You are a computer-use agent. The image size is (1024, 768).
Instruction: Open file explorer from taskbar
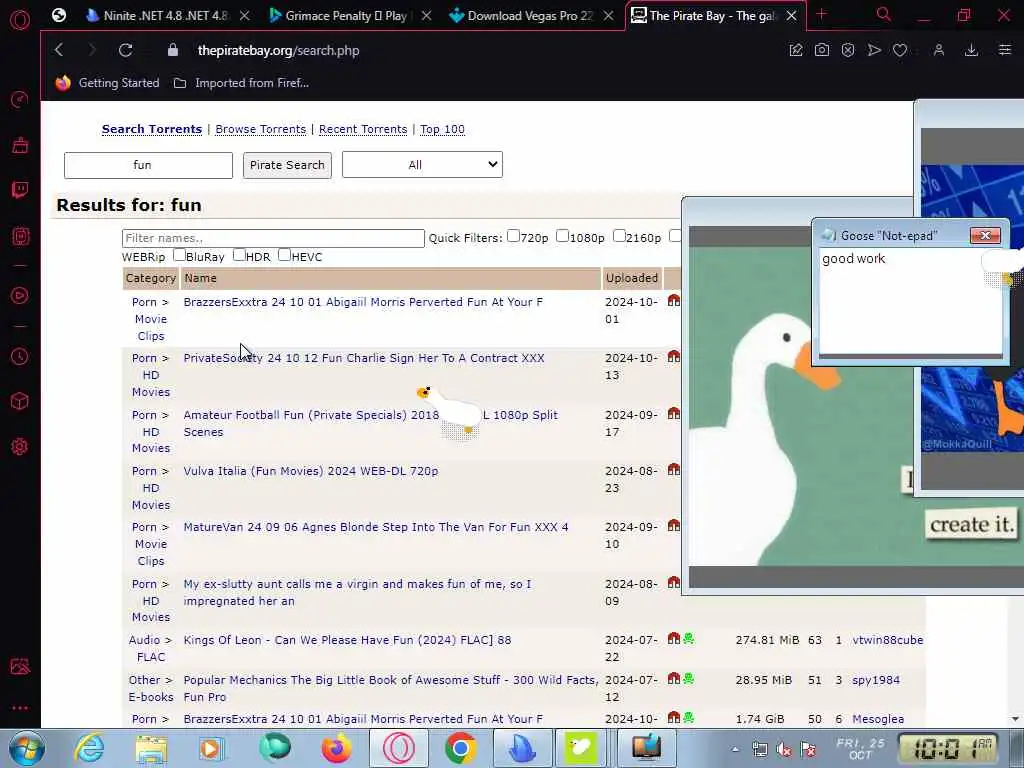tap(152, 748)
